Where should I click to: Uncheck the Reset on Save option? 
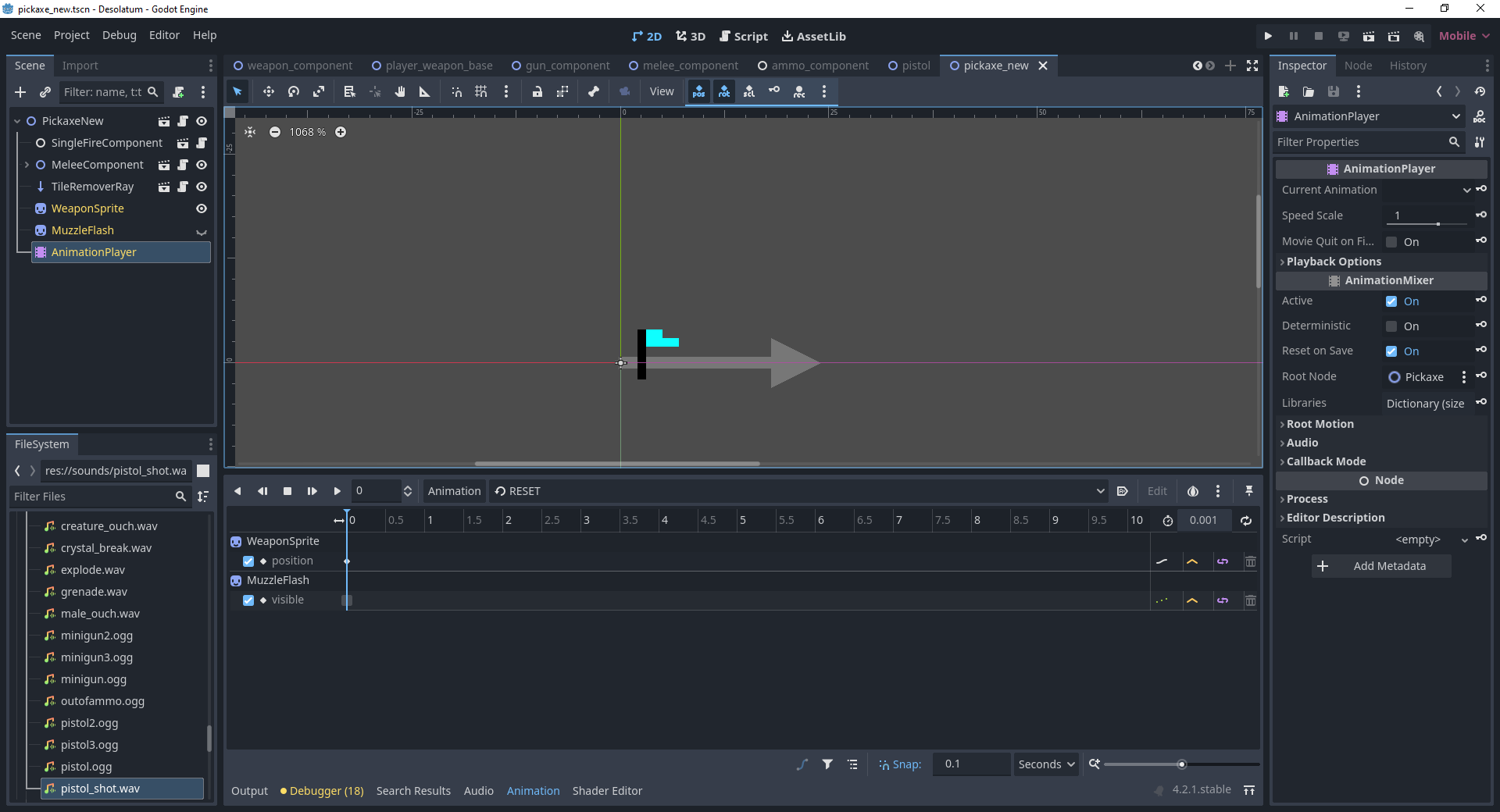coord(1392,351)
